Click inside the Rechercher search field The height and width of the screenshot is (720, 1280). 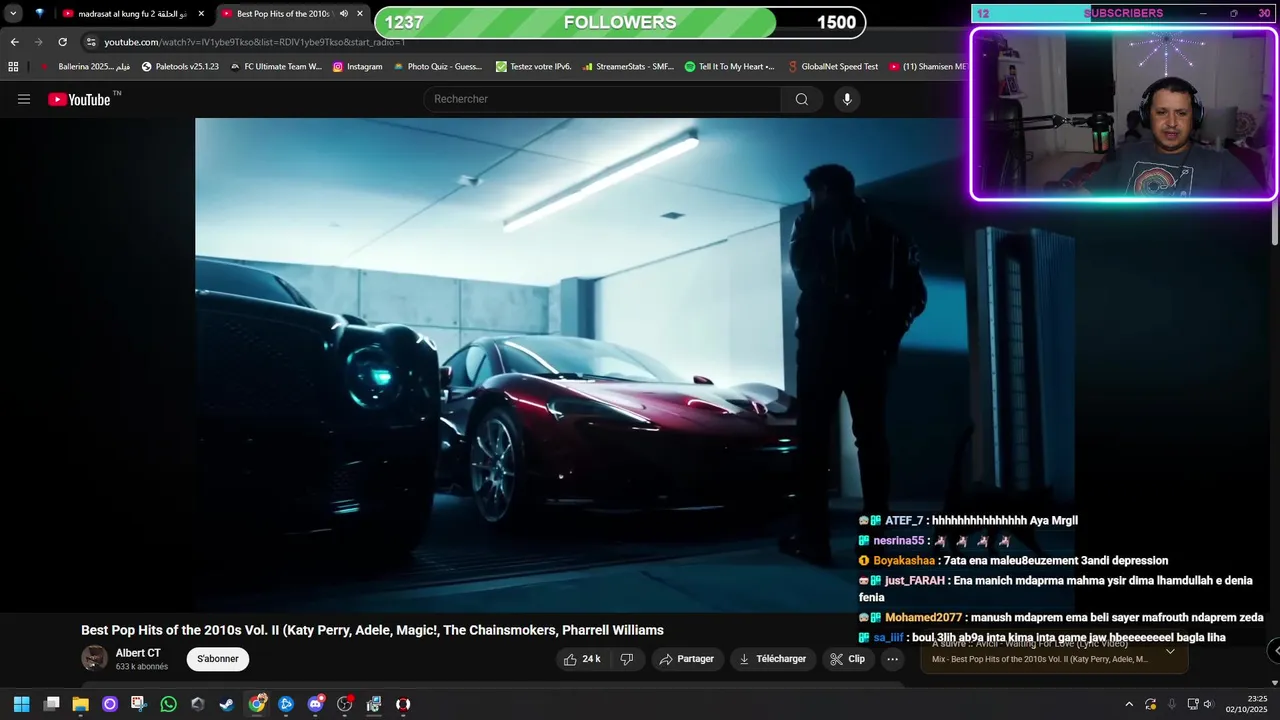click(x=603, y=99)
